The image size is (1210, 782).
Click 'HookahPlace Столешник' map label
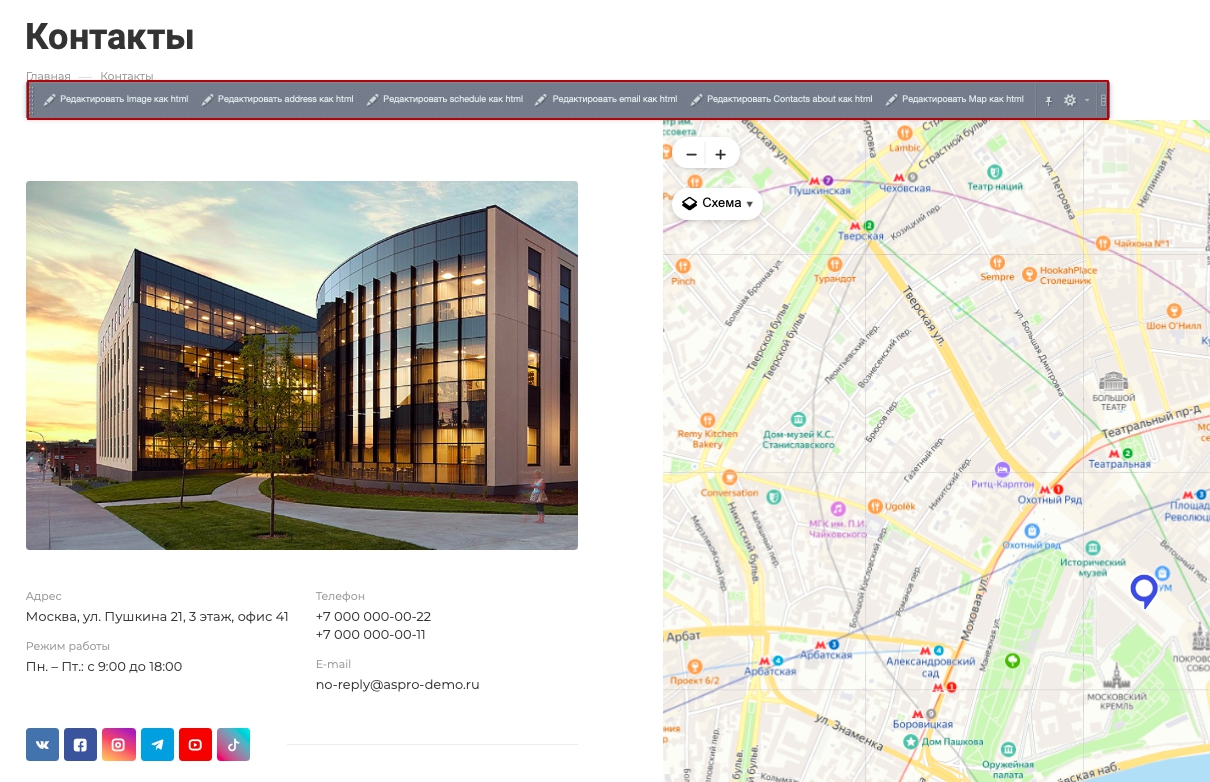pyautogui.click(x=1068, y=276)
